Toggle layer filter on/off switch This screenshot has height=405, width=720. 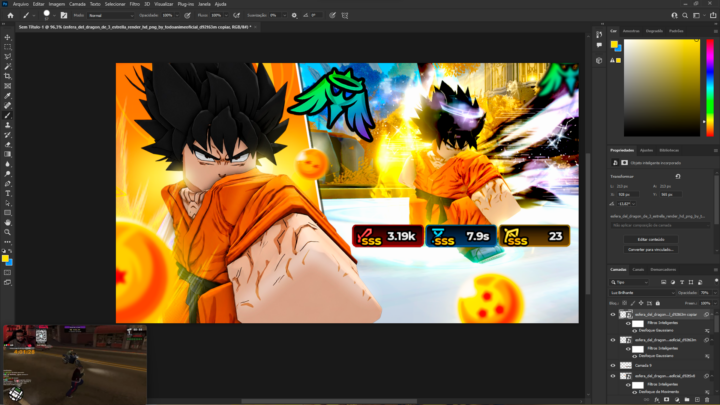click(x=716, y=281)
